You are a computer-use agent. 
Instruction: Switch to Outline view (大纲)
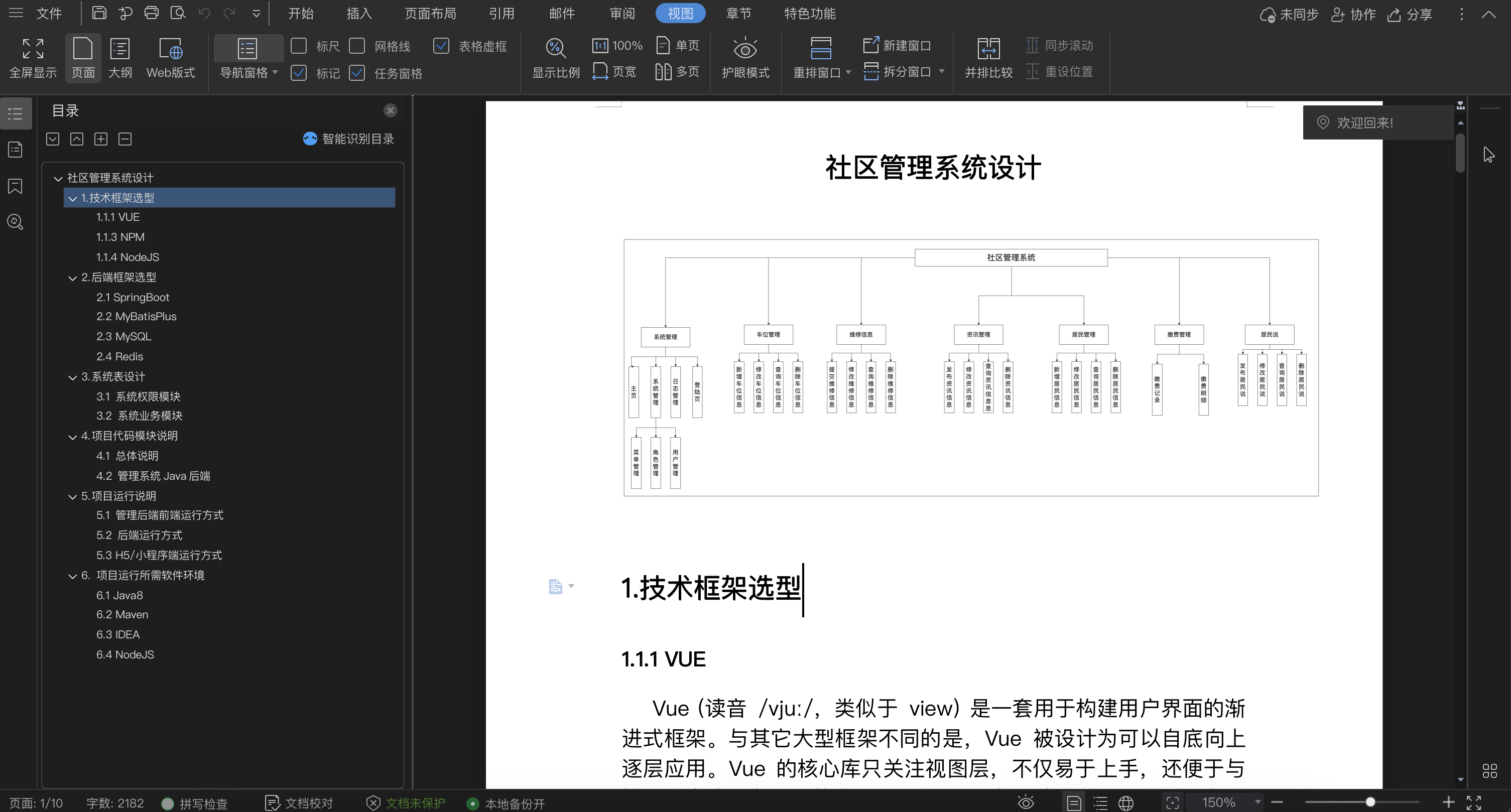pyautogui.click(x=120, y=58)
